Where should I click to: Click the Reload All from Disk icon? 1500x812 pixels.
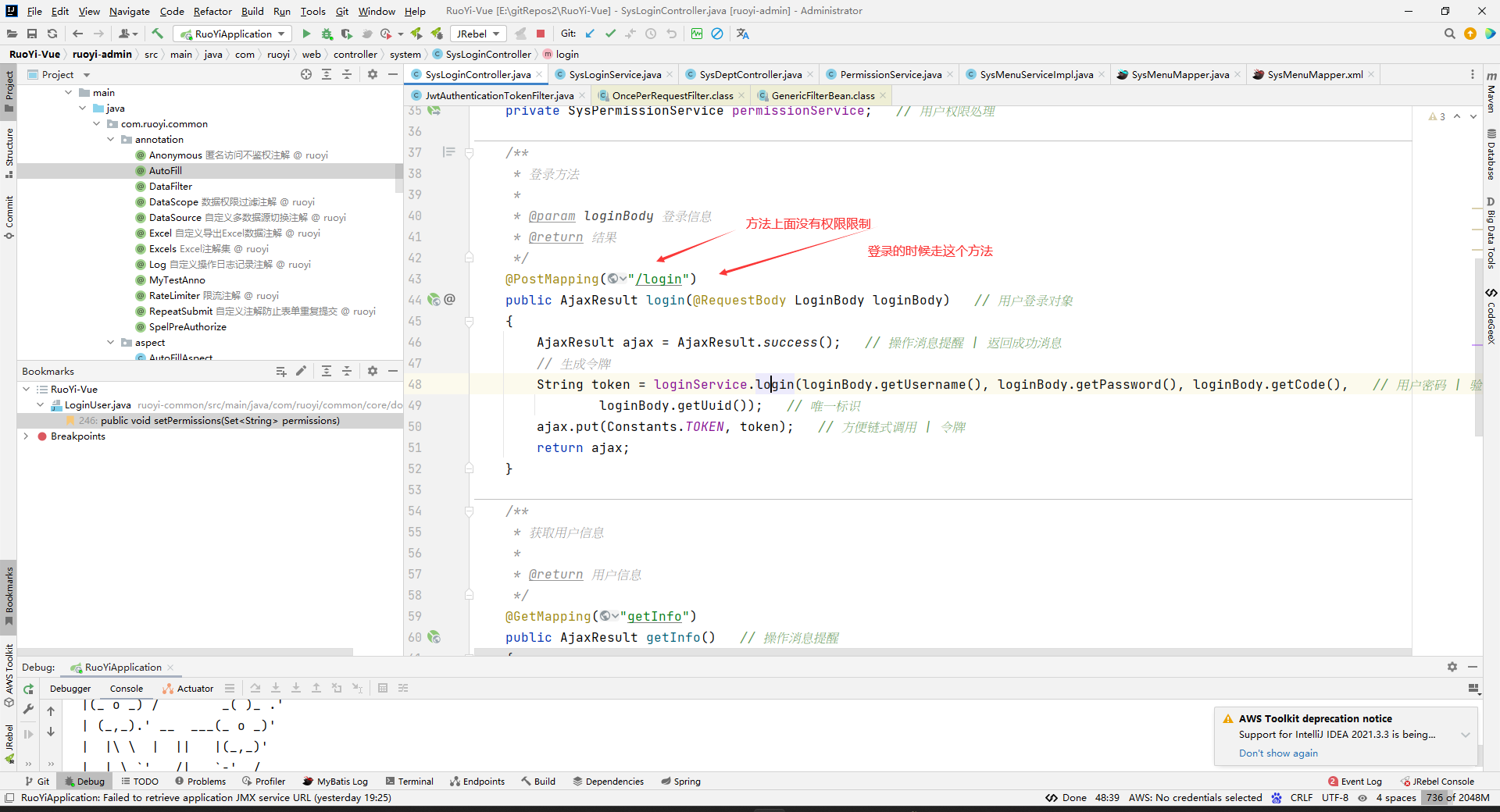[52, 34]
